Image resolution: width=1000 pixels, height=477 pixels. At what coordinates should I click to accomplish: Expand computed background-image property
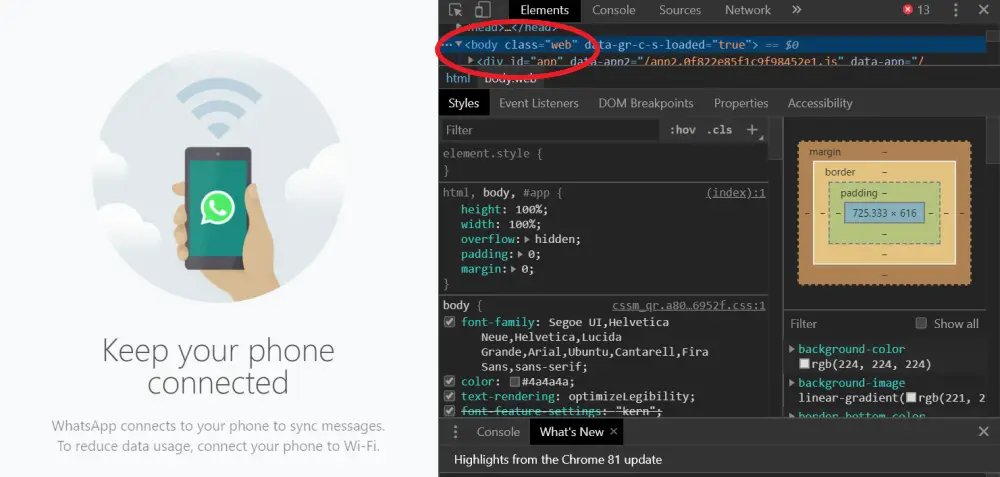coord(792,383)
